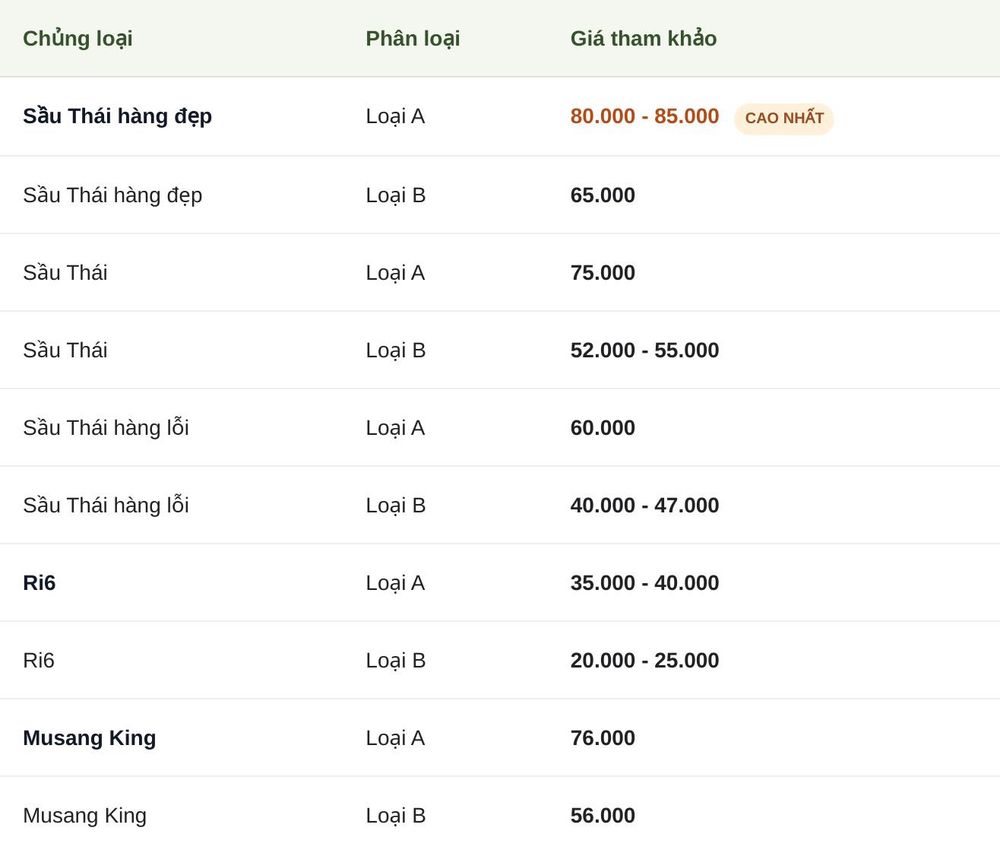Select the bold Sầu Thái hàng đẹp row name
Image resolution: width=1000 pixels, height=853 pixels.
point(117,117)
